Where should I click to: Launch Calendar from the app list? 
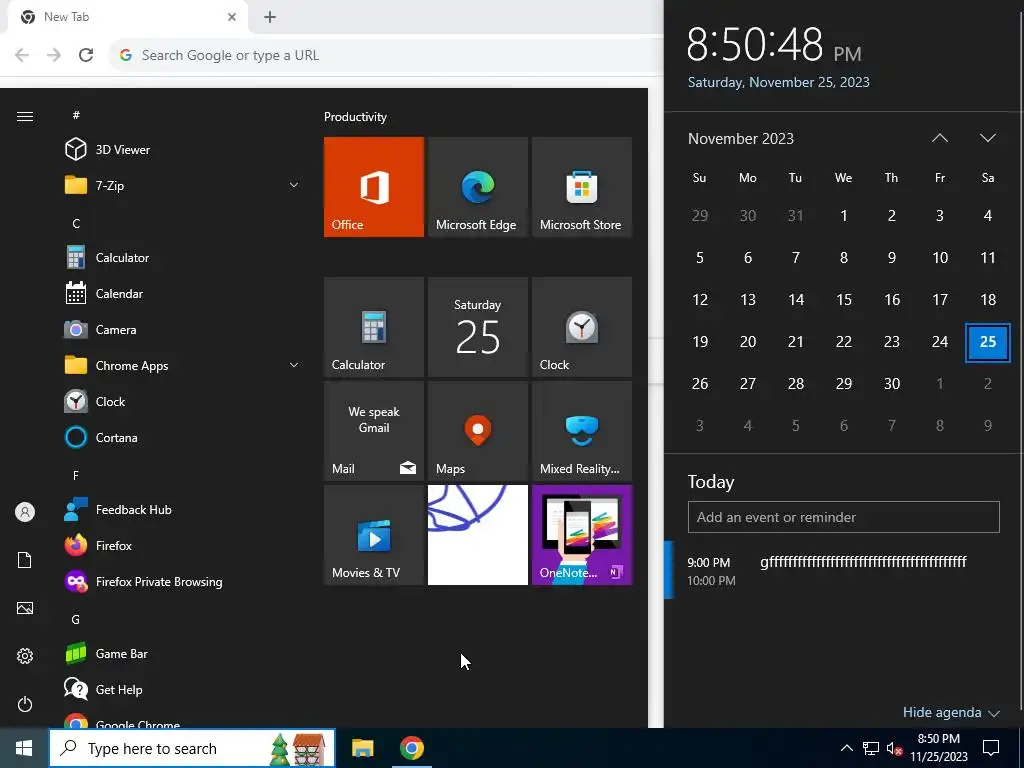[x=183, y=293]
